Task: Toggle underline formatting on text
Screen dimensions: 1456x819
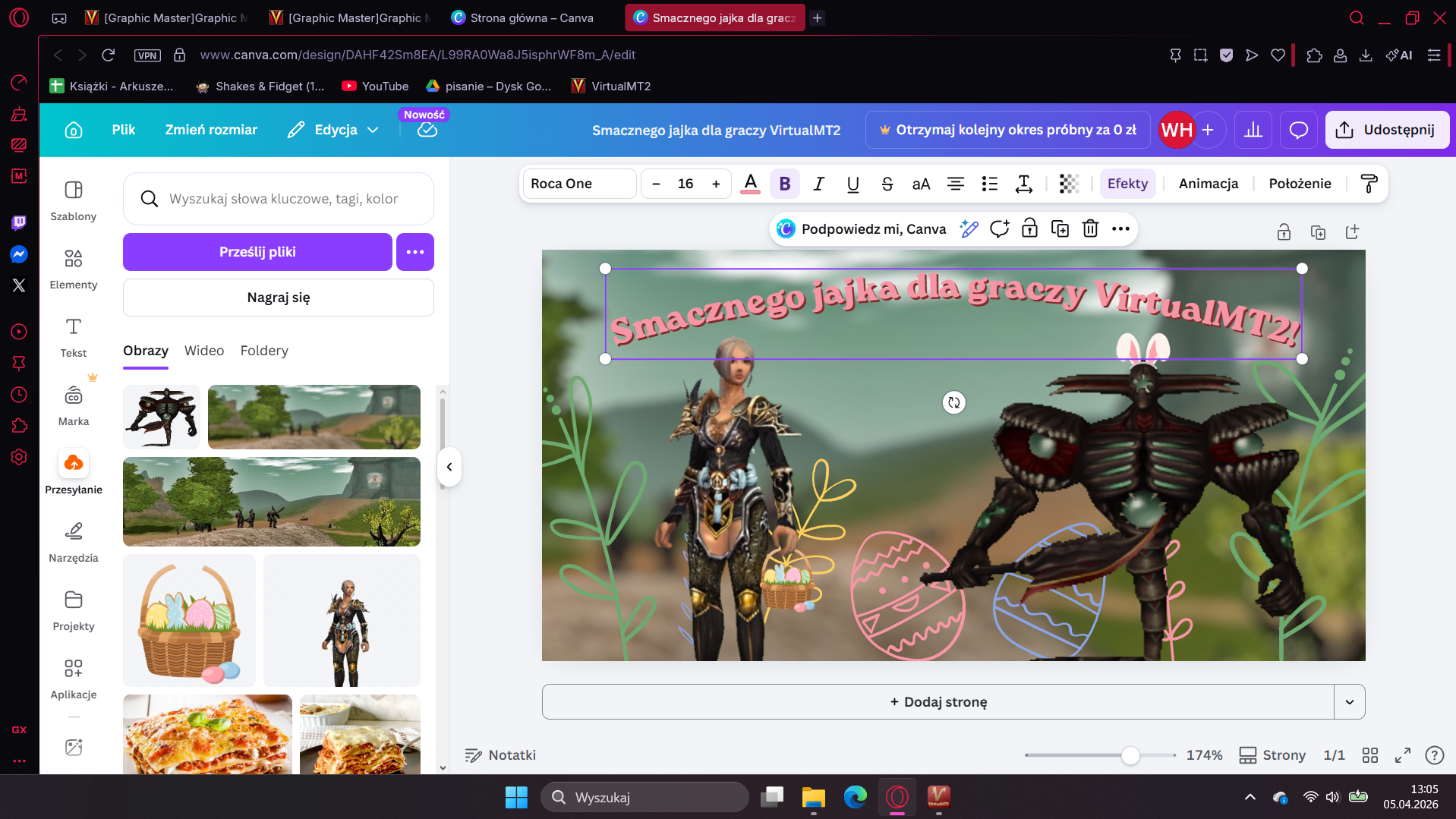Action: [x=852, y=184]
